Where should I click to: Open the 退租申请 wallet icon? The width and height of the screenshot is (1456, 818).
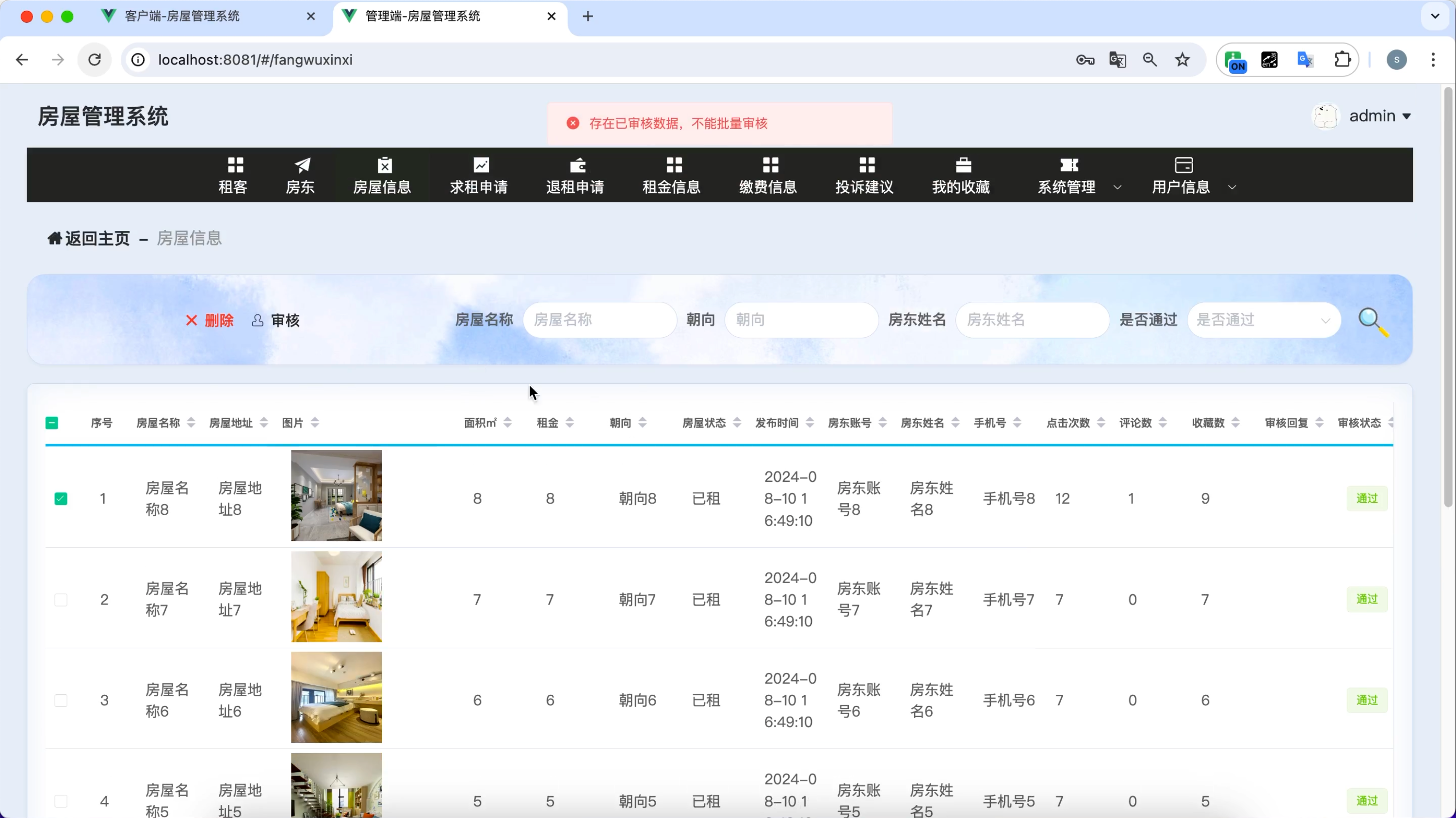577,165
